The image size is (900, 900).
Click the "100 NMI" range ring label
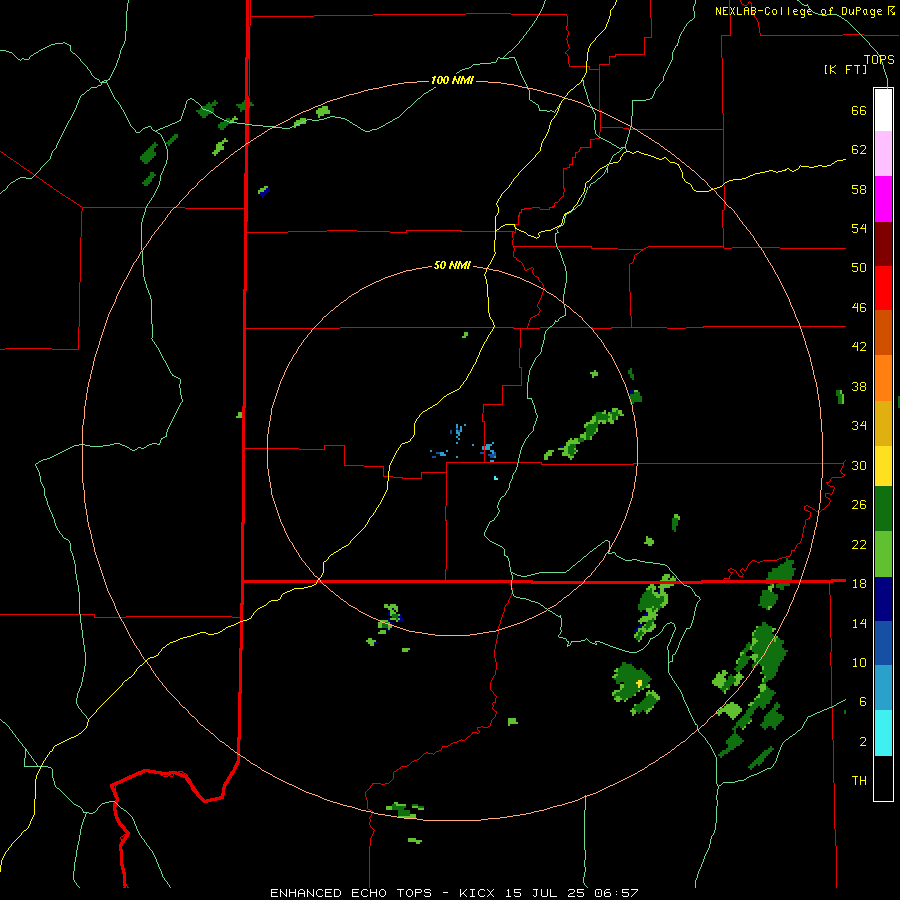(x=452, y=80)
